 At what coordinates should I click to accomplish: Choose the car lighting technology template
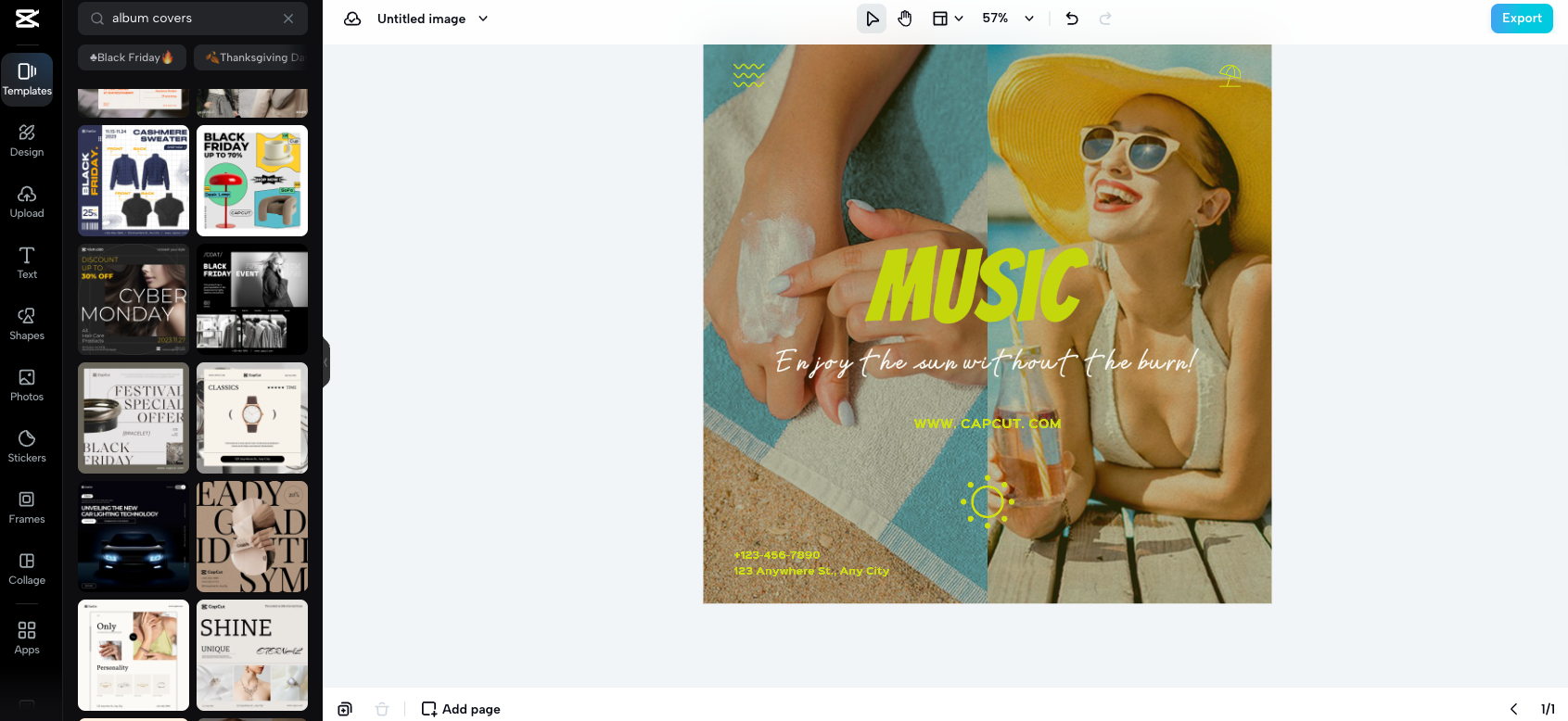(x=134, y=537)
